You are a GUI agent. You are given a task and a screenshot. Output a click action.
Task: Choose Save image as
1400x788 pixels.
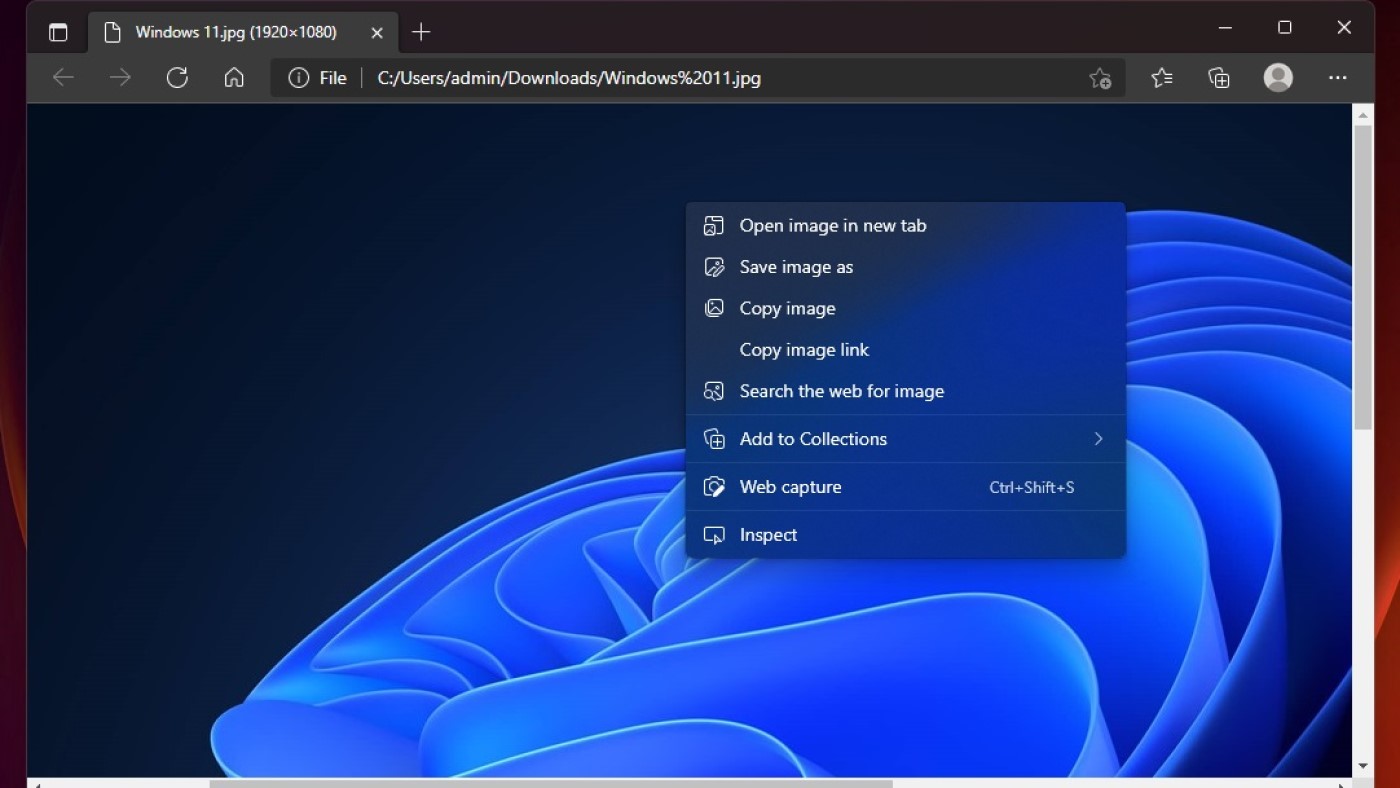click(905, 267)
